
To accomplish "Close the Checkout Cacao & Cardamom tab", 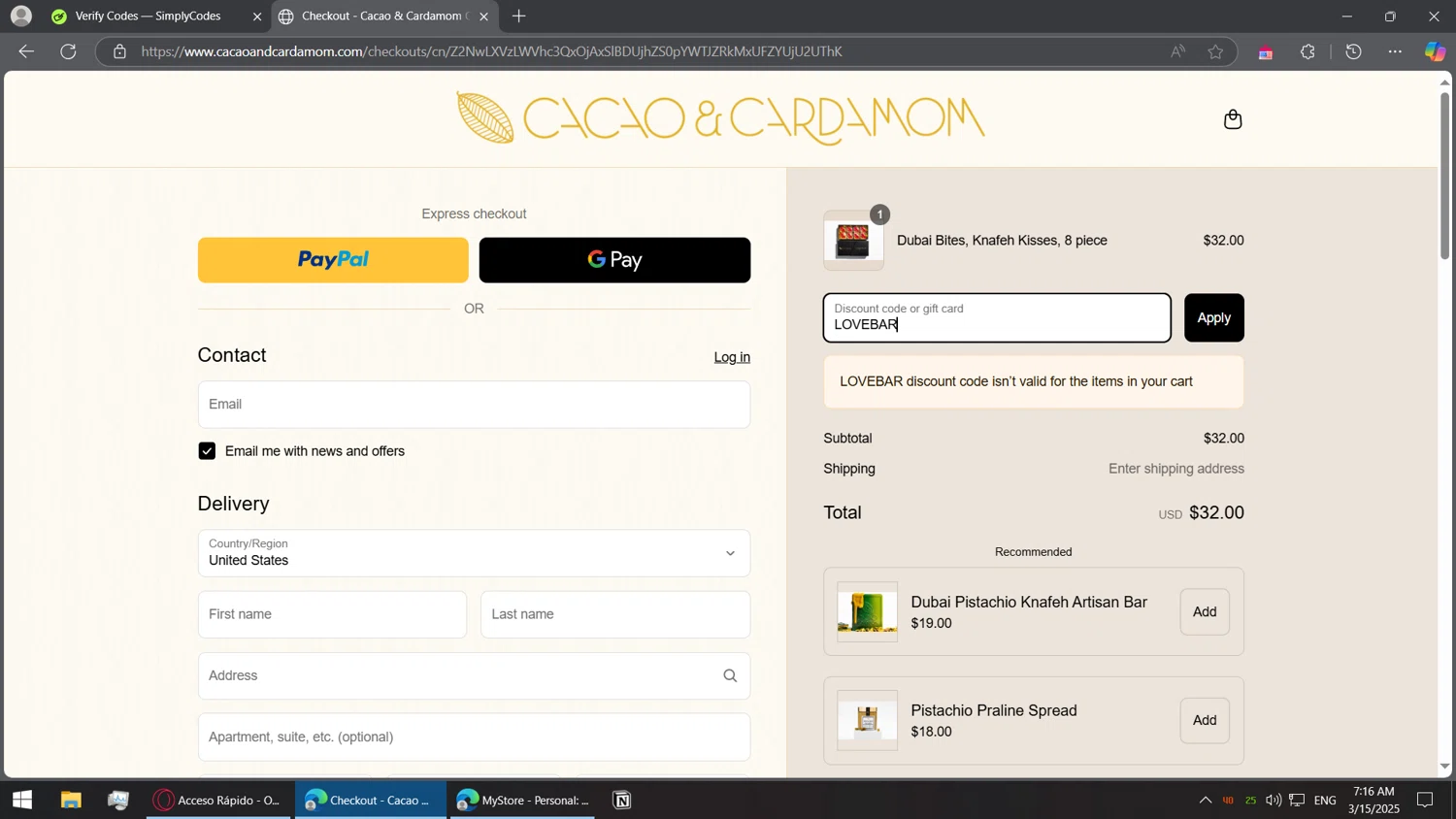I will [483, 16].
